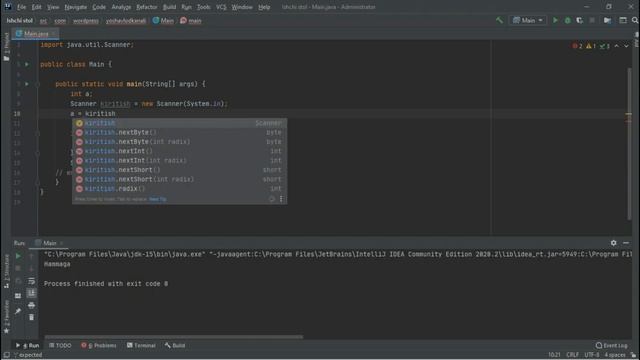Open the Run tool window button at bottom
This screenshot has height=360, width=640.
pyautogui.click(x=27, y=345)
